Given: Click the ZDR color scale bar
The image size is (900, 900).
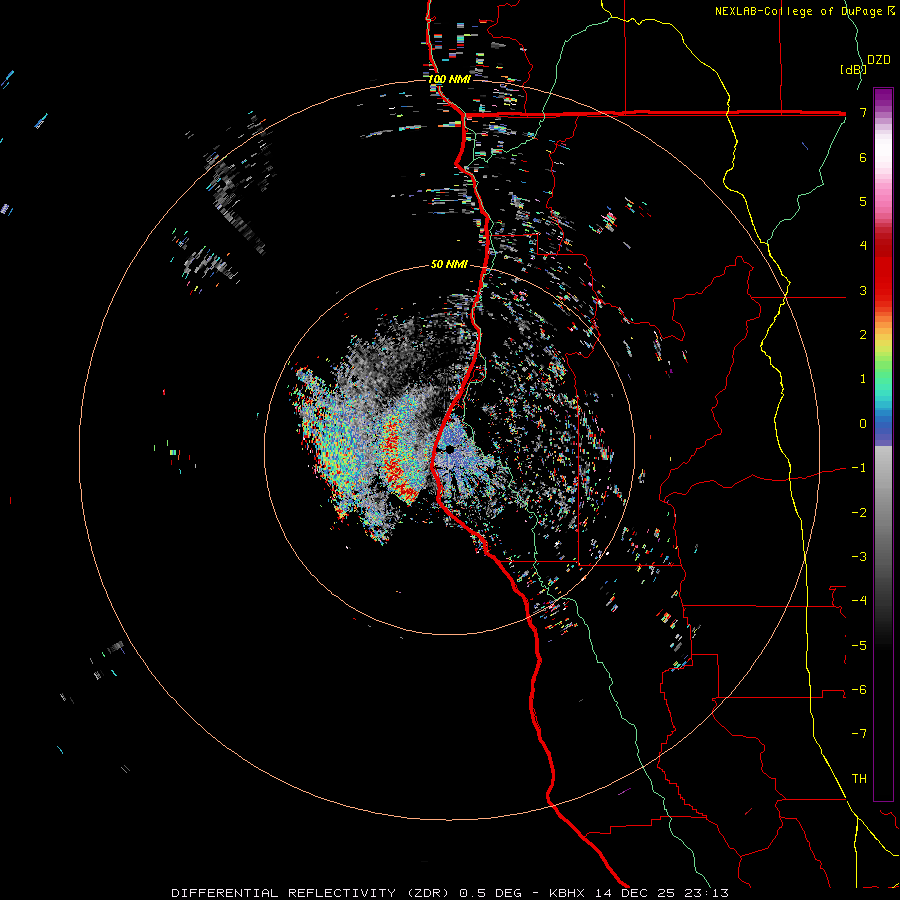Looking at the screenshot, I should [x=883, y=444].
